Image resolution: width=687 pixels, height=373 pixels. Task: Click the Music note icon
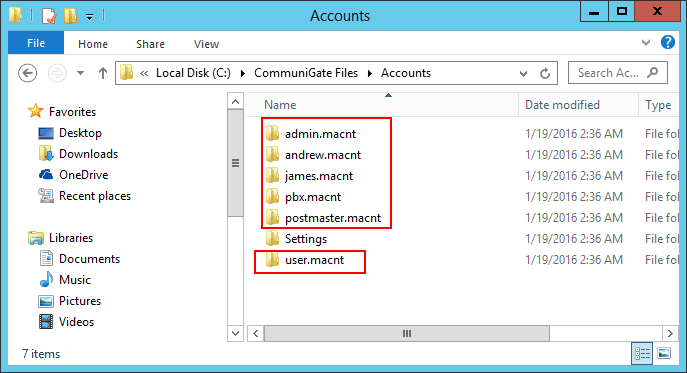[46, 279]
